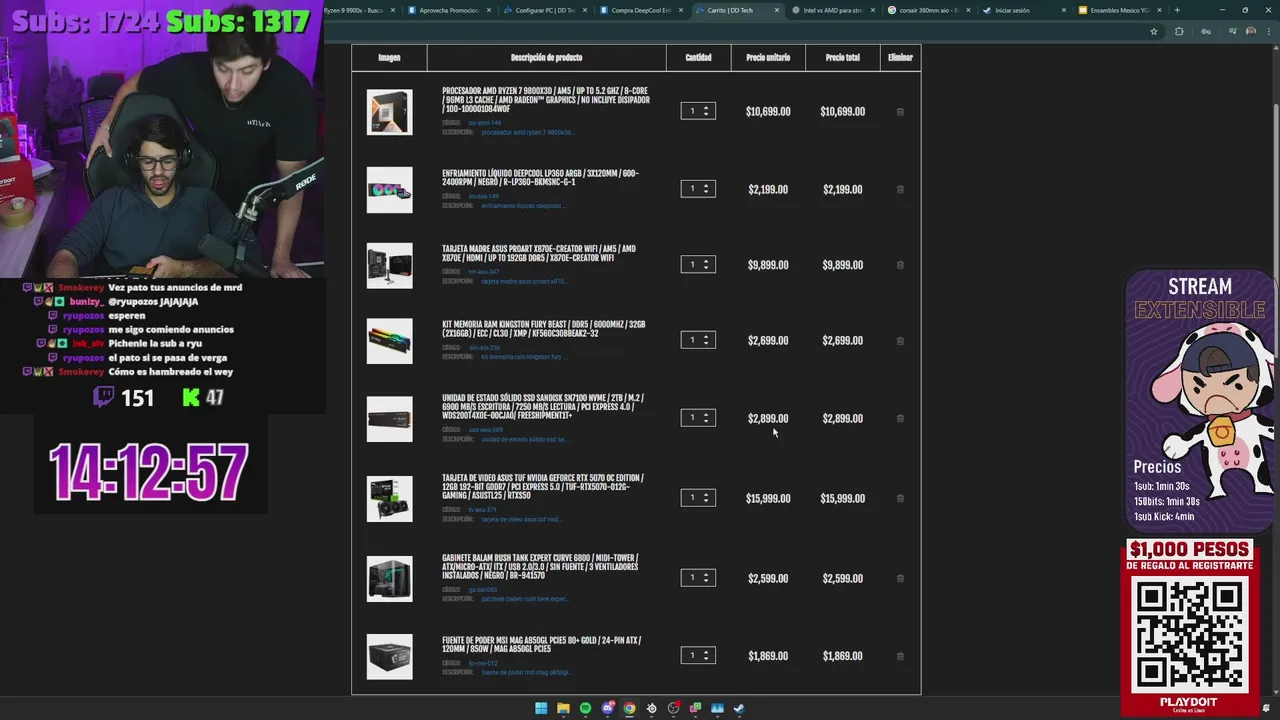
Task: Click the RTX 5070 graphics card thumbnail
Action: (389, 499)
